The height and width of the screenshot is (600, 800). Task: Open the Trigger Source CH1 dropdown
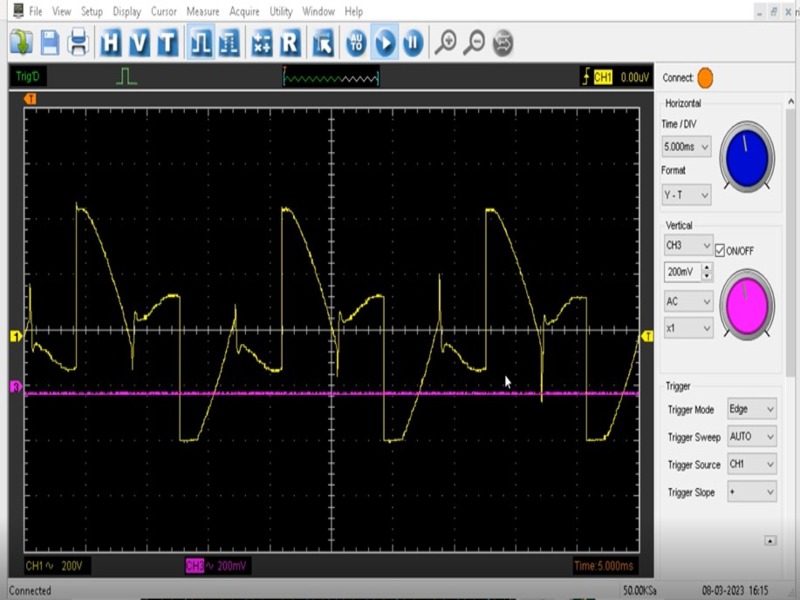[x=752, y=464]
